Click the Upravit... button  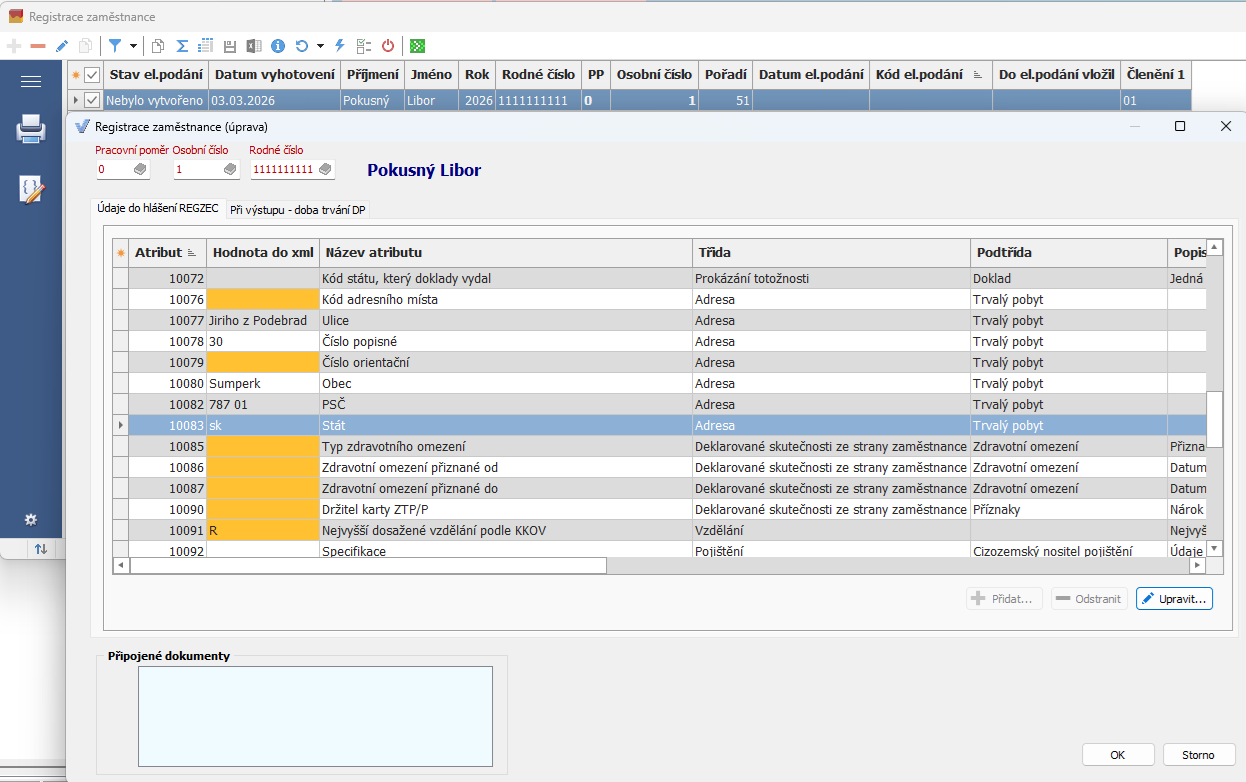pyautogui.click(x=1174, y=598)
